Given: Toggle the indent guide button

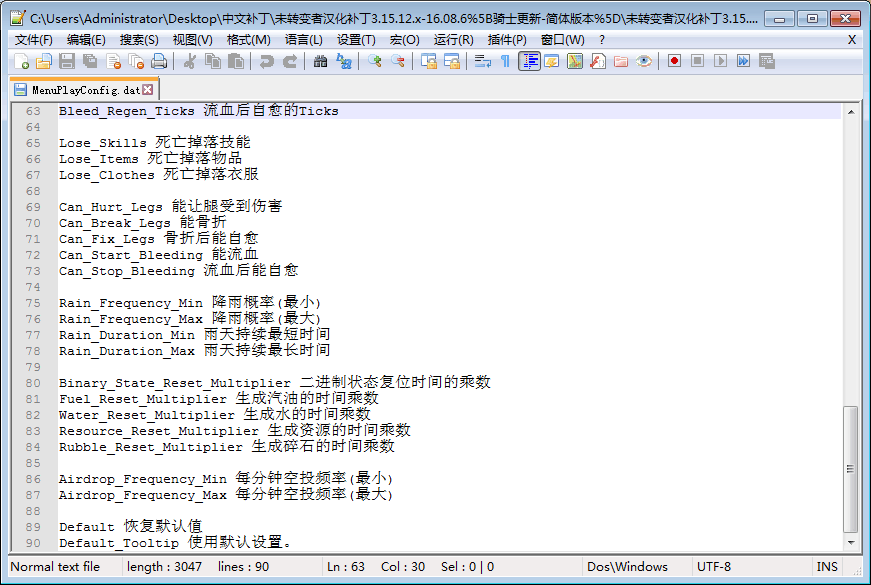Looking at the screenshot, I should (x=529, y=61).
